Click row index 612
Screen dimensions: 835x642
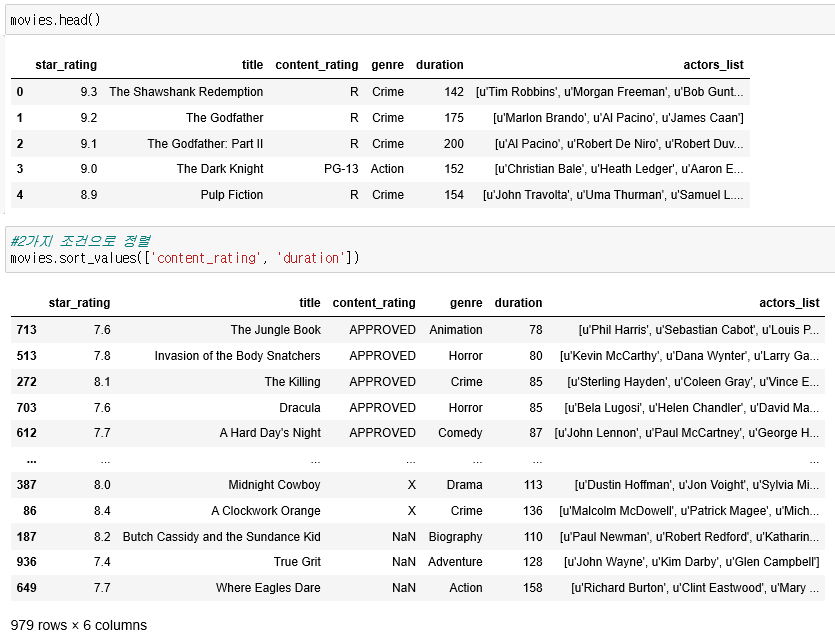coord(27,433)
